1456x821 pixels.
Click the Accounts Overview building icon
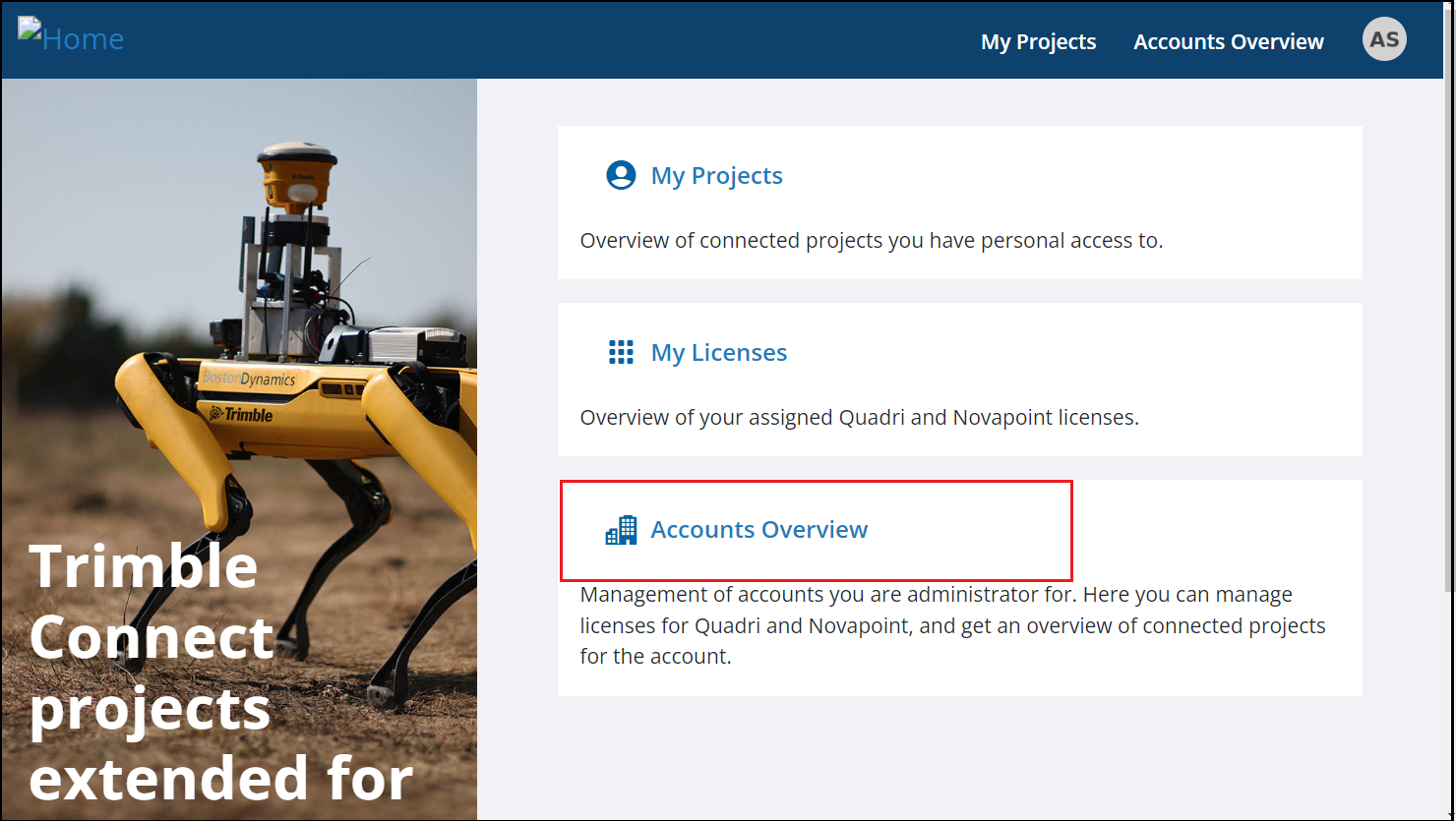[621, 530]
